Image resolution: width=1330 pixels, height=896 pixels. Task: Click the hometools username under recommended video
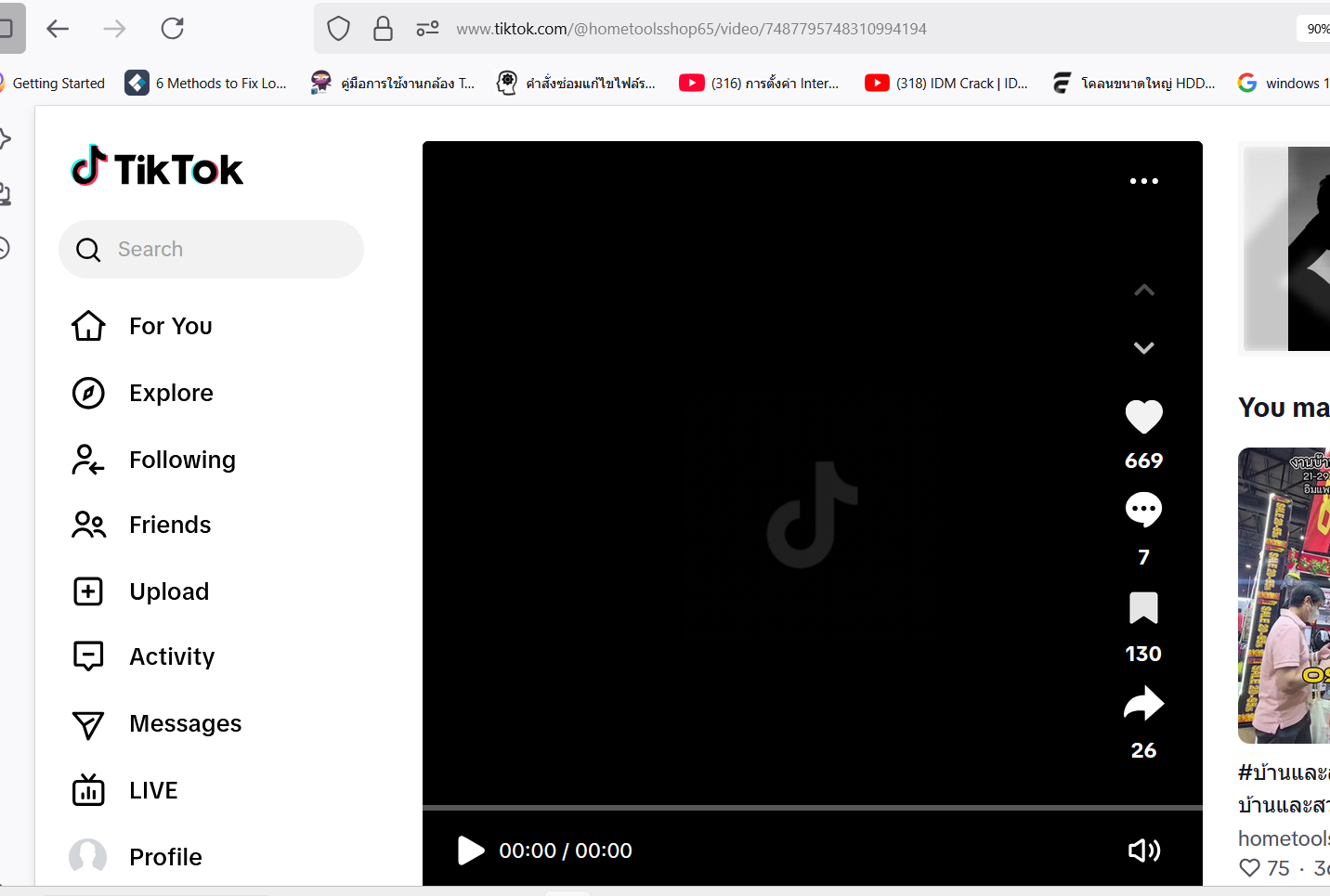(x=1284, y=838)
